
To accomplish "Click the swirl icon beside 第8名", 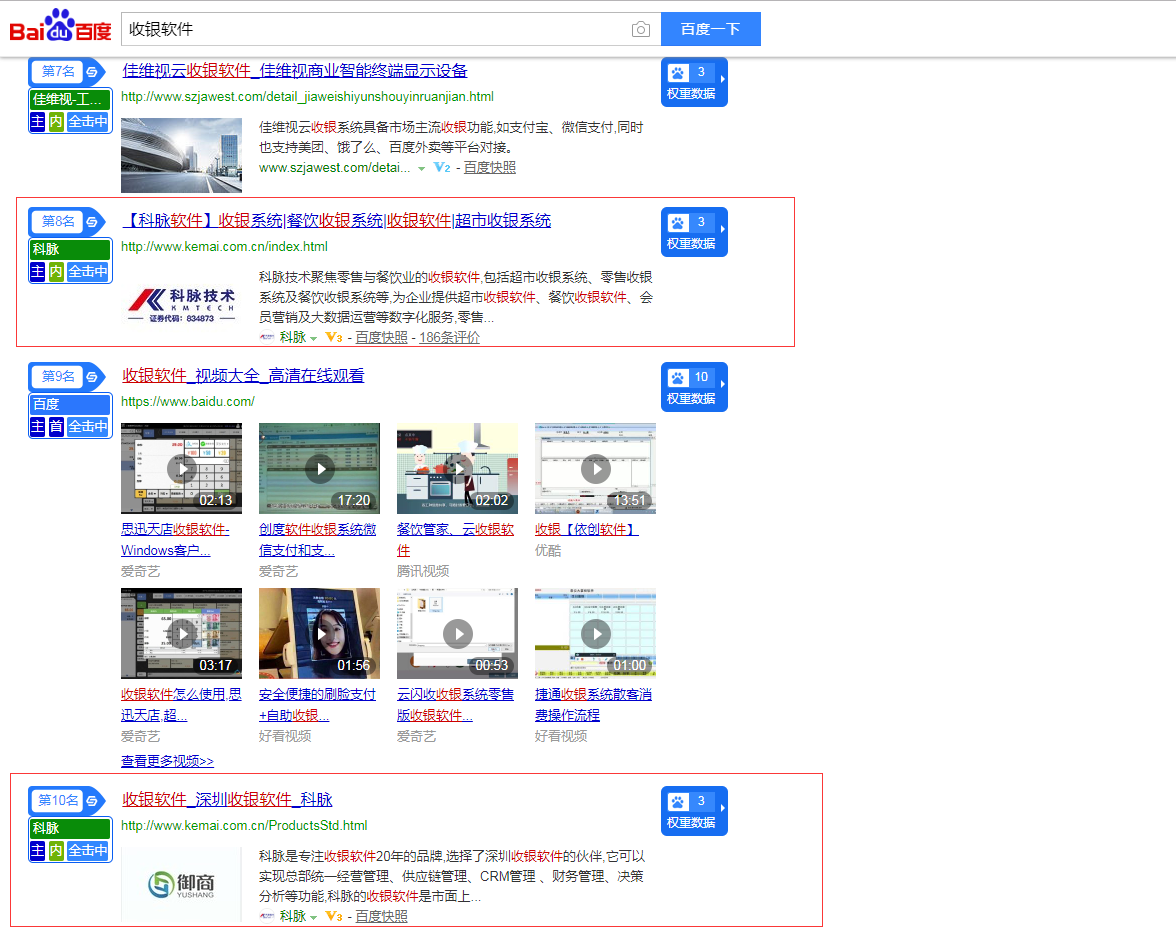I will point(92,222).
